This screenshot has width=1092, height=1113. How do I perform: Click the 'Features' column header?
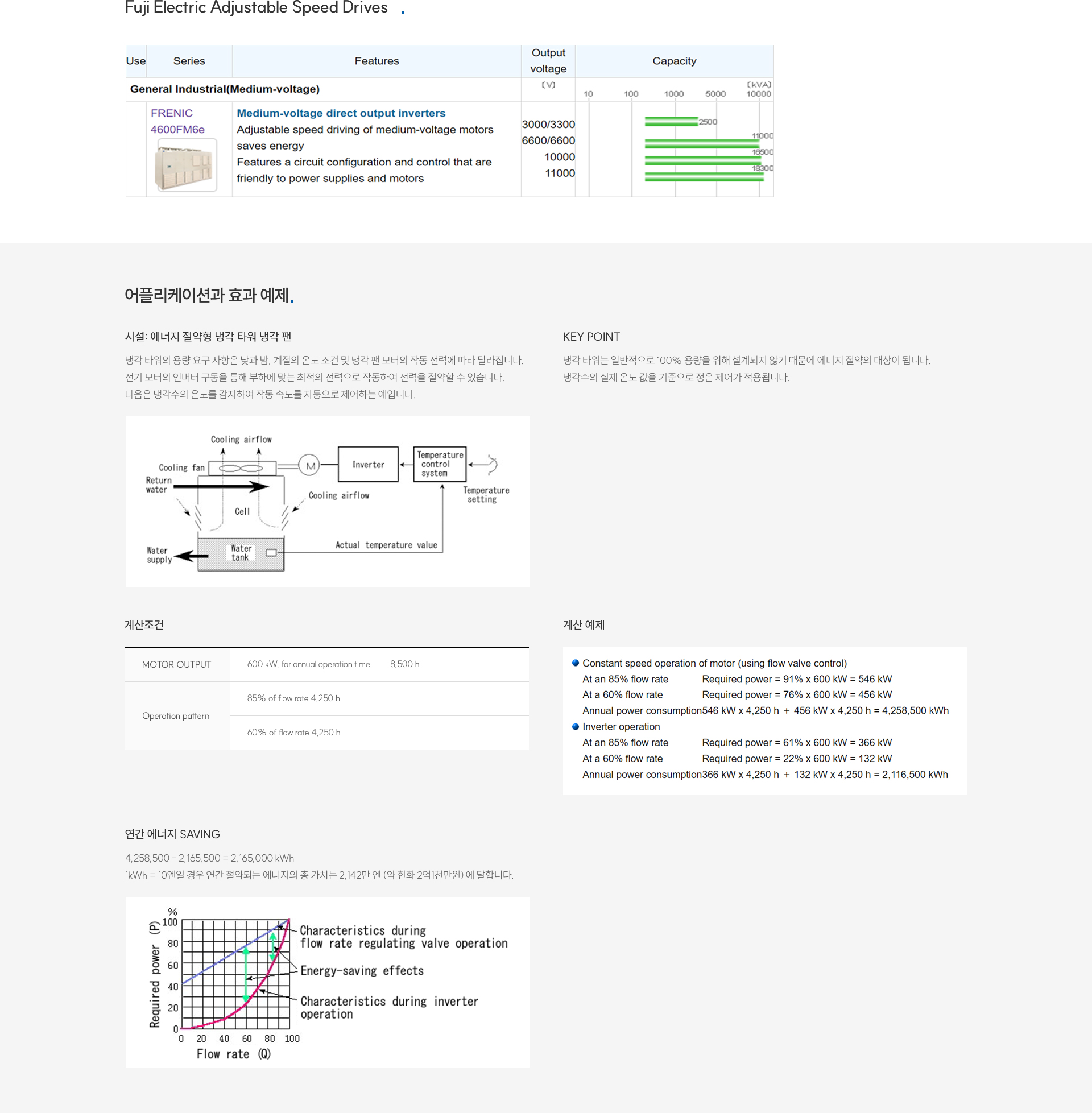[377, 61]
